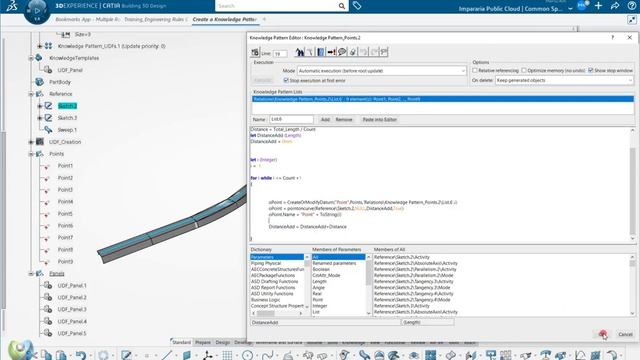Expand the Sketch.3 node
640x360 pixels.
point(40,118)
